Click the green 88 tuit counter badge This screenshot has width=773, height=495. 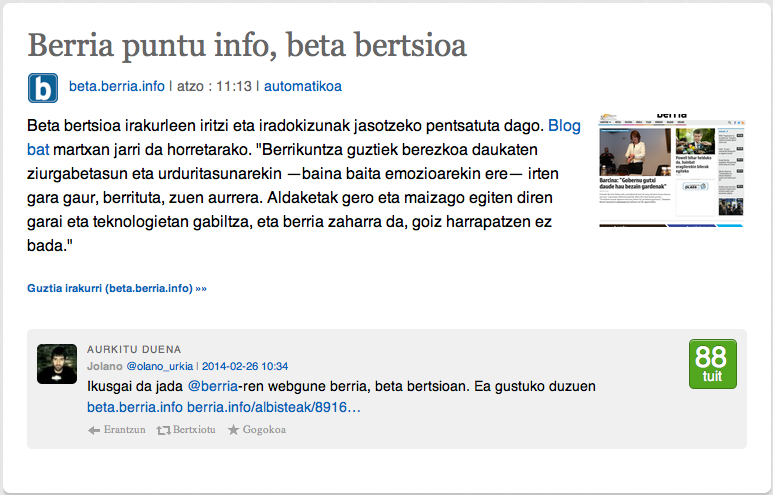click(x=713, y=364)
